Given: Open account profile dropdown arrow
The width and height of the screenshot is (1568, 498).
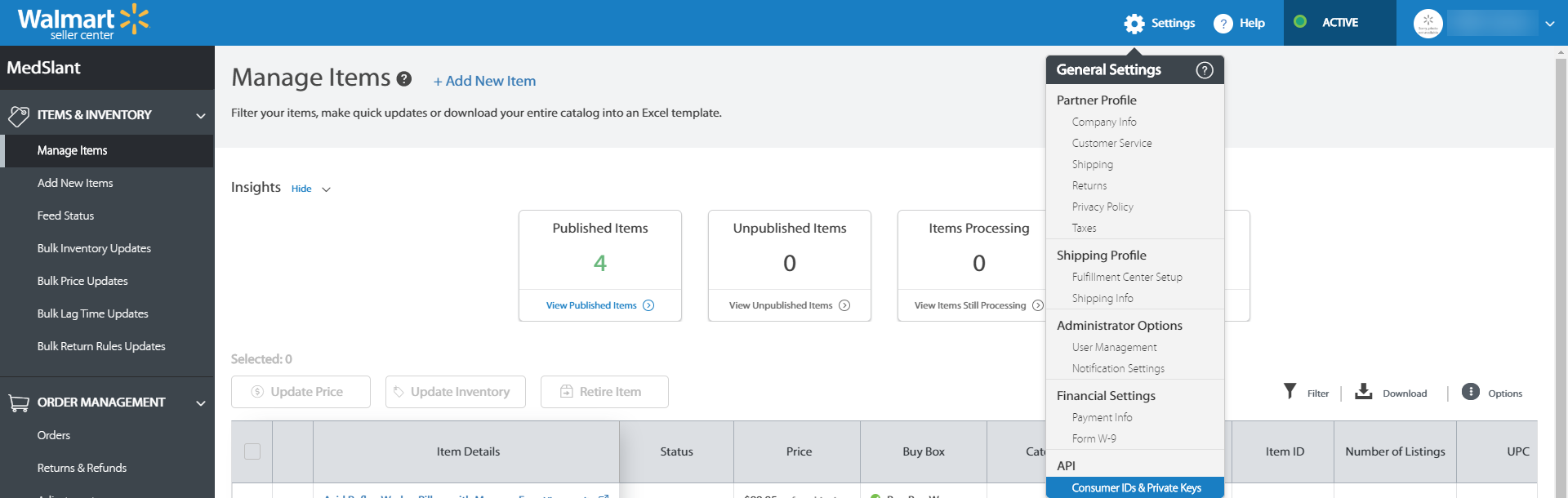Looking at the screenshot, I should point(1549,24).
